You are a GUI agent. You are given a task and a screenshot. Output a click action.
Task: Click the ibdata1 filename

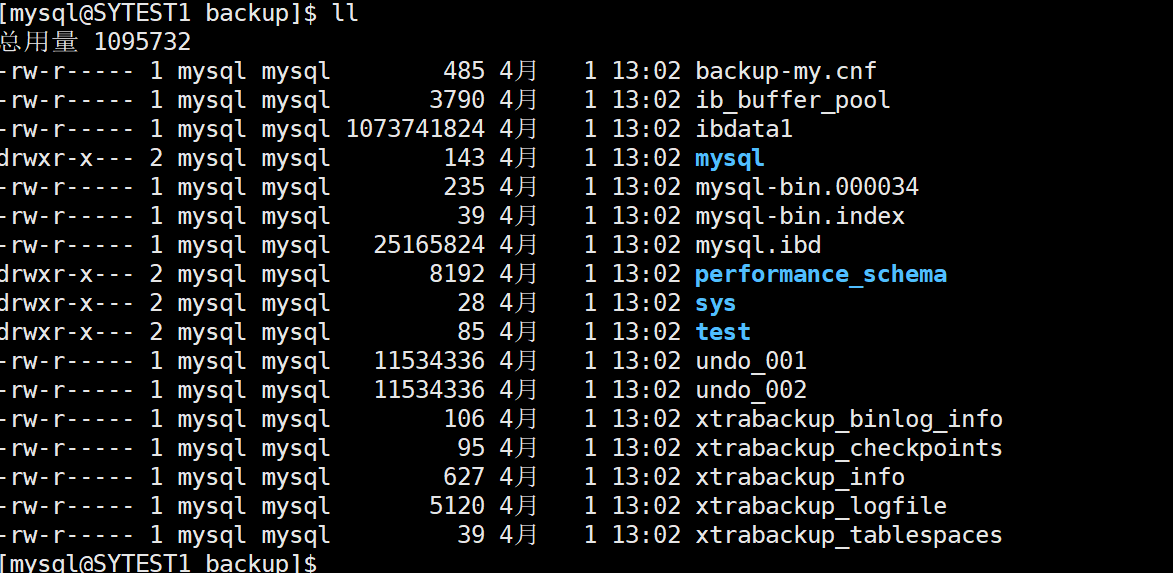744,129
